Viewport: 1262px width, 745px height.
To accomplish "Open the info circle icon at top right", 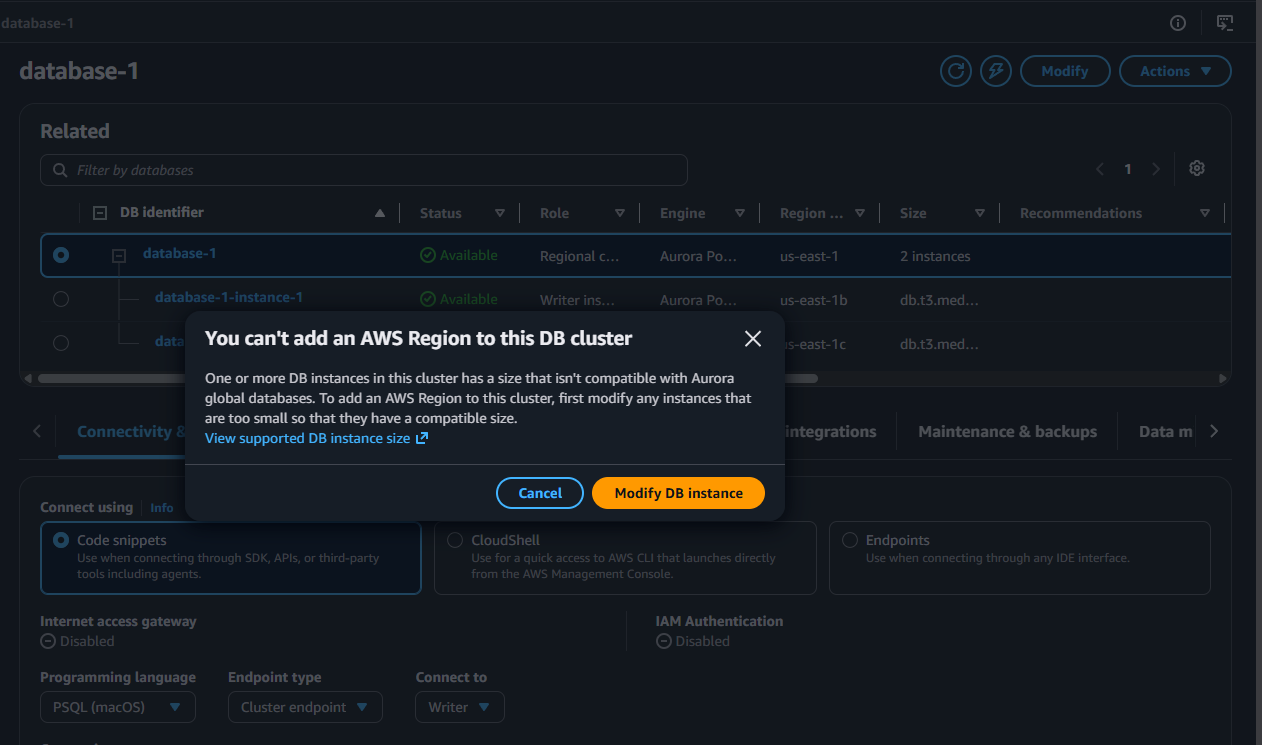I will (1178, 23).
